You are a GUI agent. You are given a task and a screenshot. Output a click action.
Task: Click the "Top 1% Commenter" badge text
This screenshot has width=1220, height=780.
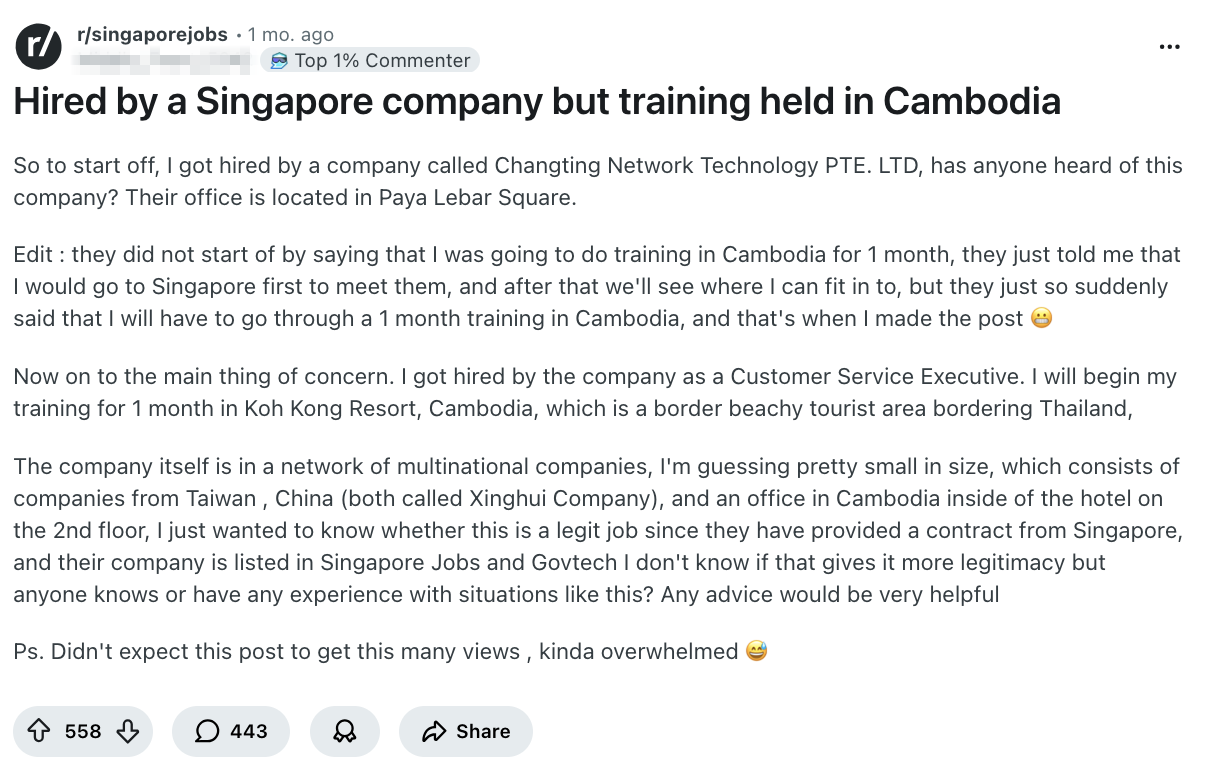click(382, 61)
